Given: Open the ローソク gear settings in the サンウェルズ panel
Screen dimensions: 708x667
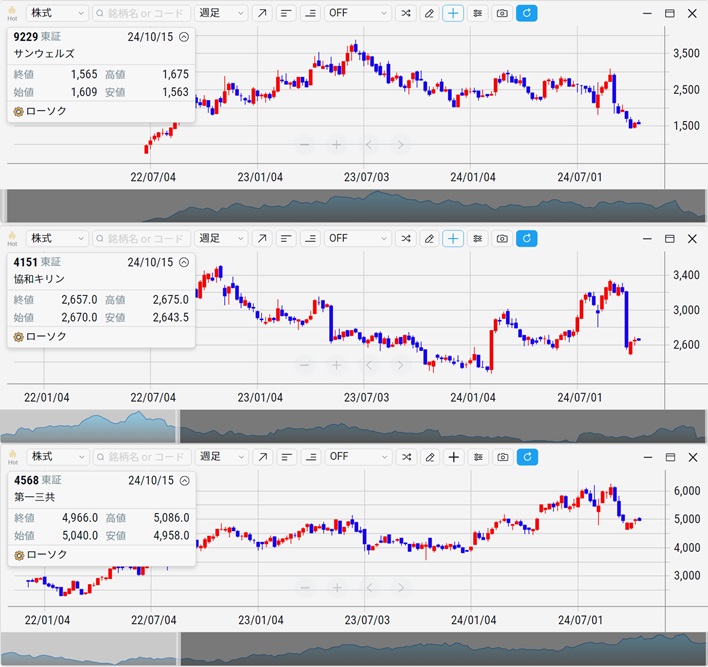Looking at the screenshot, I should tap(19, 111).
